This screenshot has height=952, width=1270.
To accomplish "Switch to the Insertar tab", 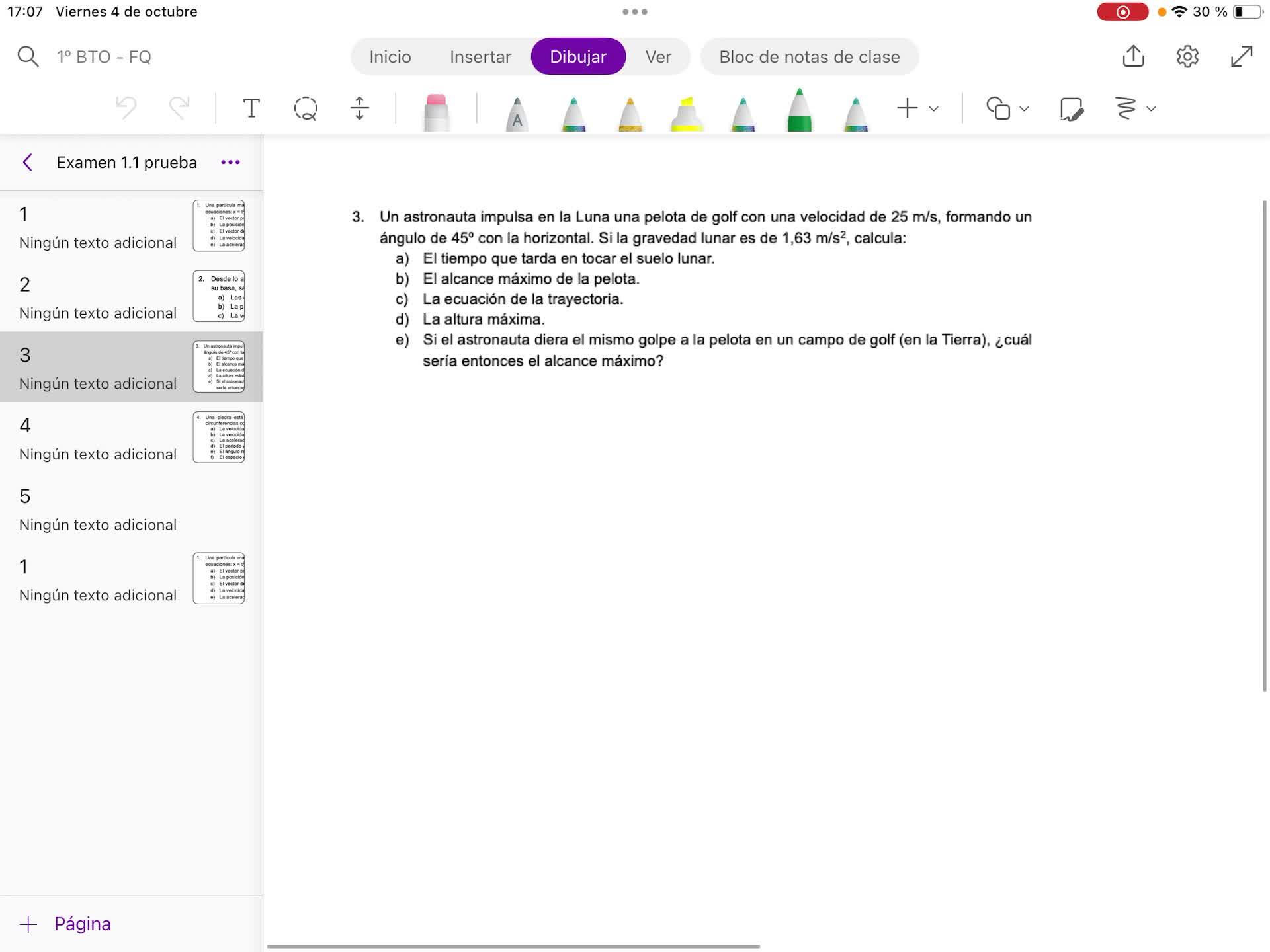I will point(480,57).
